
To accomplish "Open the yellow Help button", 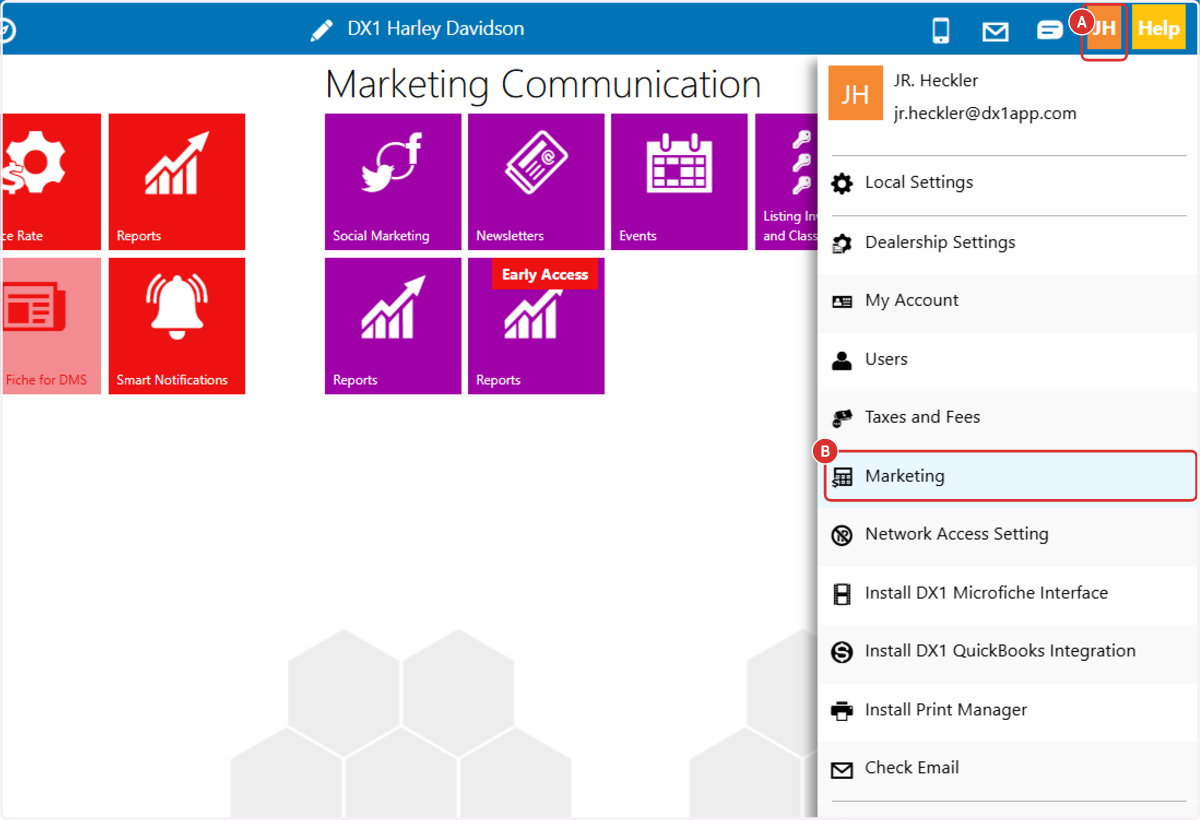I will (1158, 29).
